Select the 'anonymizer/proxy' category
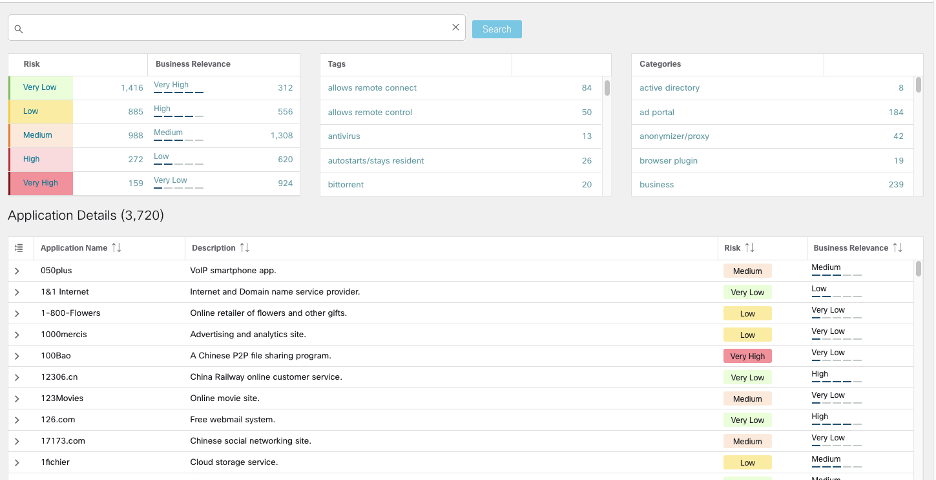 tap(674, 136)
